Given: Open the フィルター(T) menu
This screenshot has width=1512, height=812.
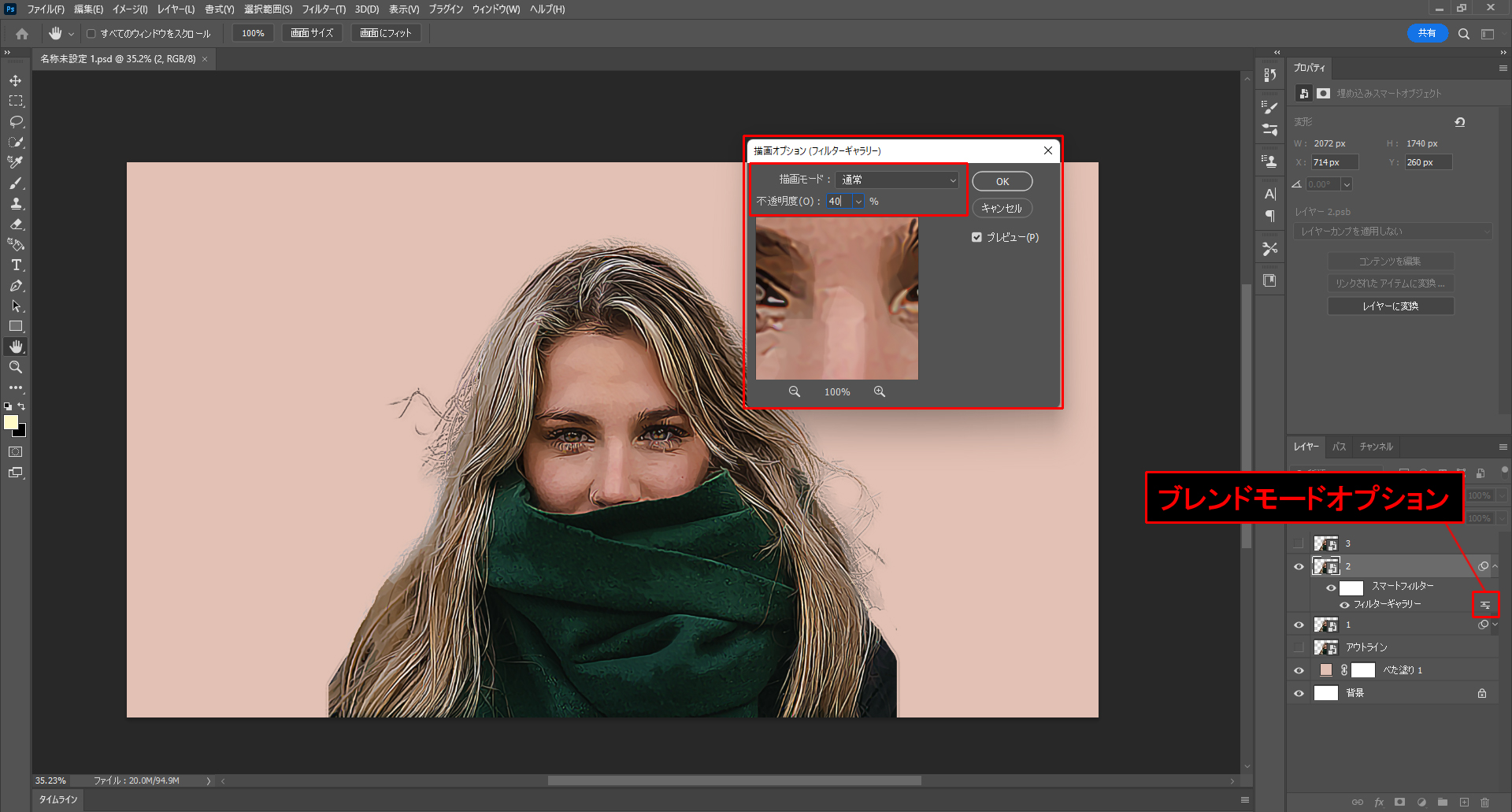Looking at the screenshot, I should [x=323, y=9].
